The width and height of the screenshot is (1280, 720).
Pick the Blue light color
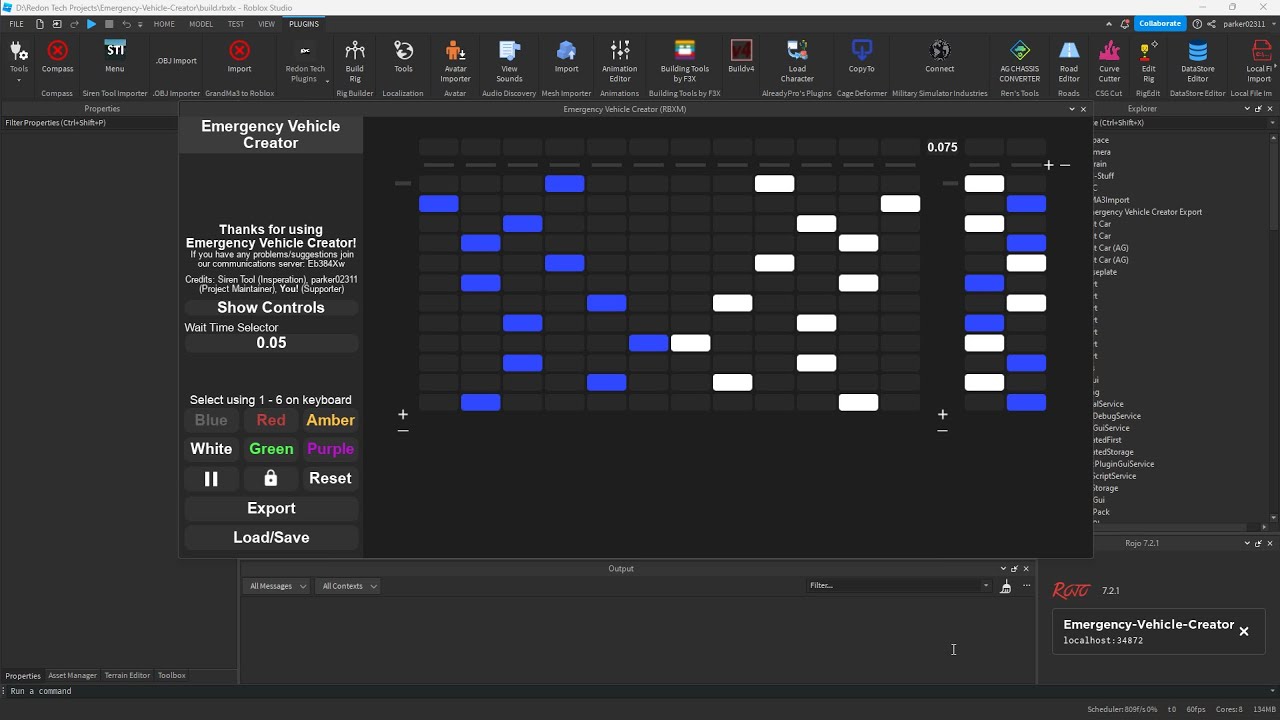211,420
